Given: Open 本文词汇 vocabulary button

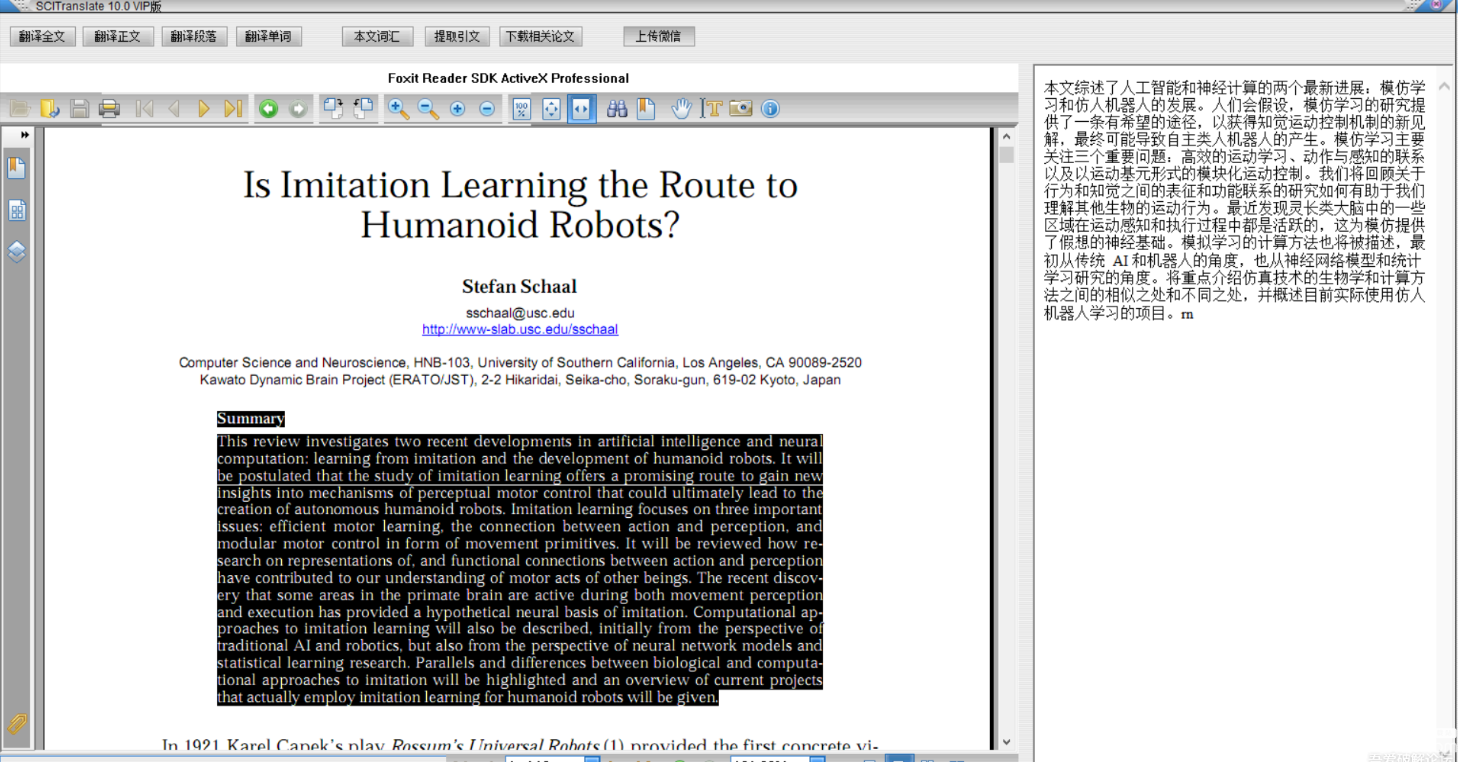Looking at the screenshot, I should tap(377, 37).
